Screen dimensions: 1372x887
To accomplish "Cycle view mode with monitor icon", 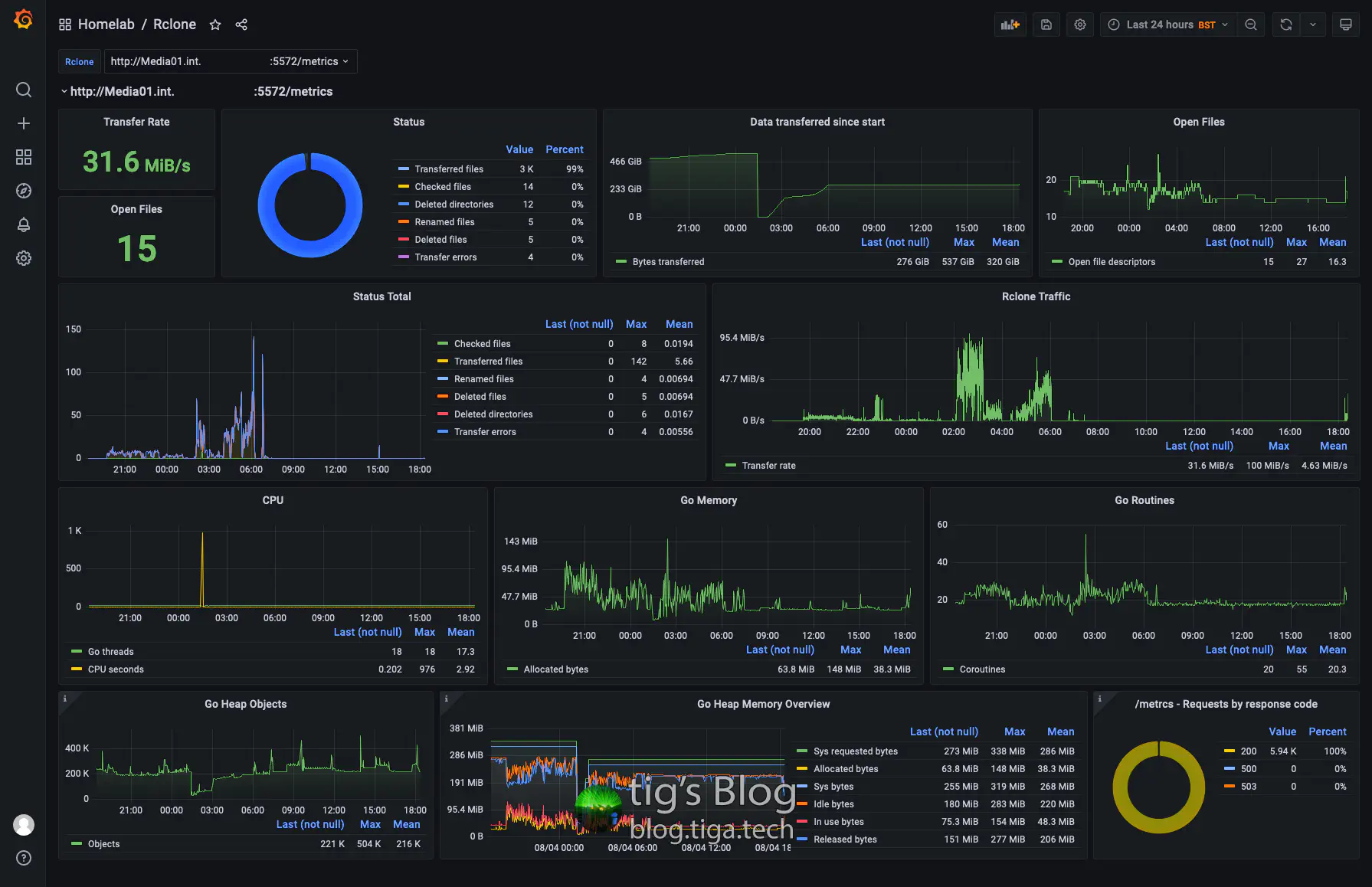I will pyautogui.click(x=1346, y=25).
